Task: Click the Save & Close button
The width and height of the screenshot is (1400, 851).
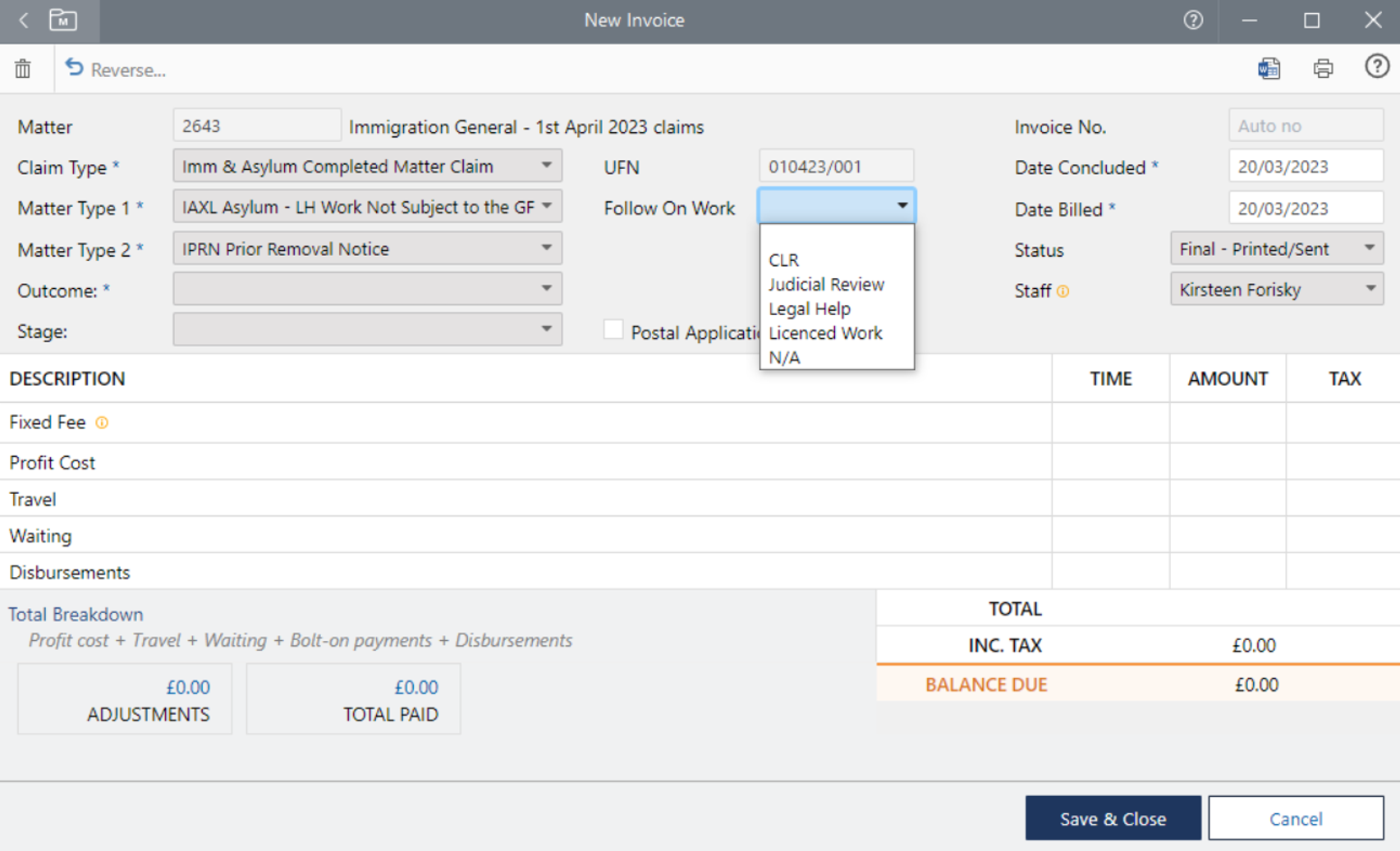Action: (1113, 818)
